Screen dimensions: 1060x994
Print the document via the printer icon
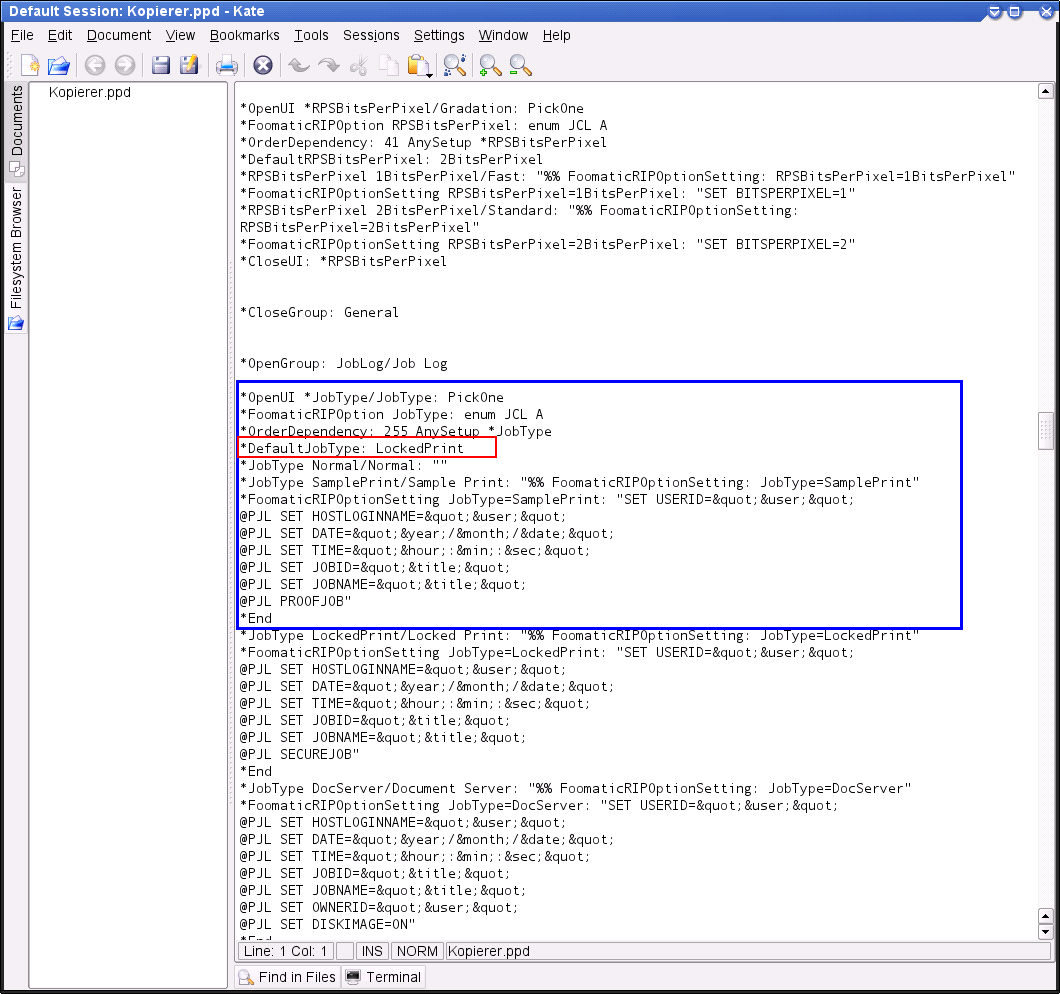227,66
